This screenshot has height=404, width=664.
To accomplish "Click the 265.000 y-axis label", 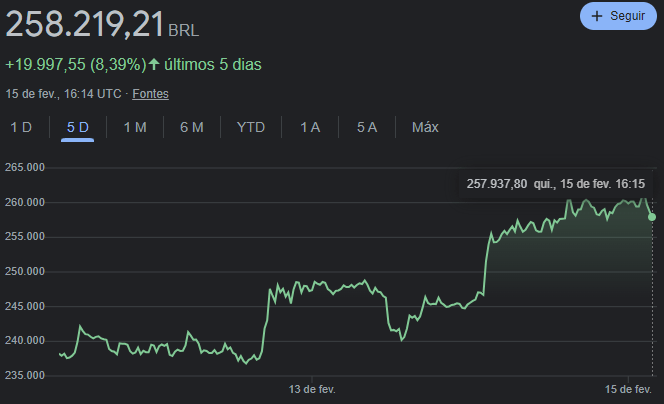I will point(23,168).
